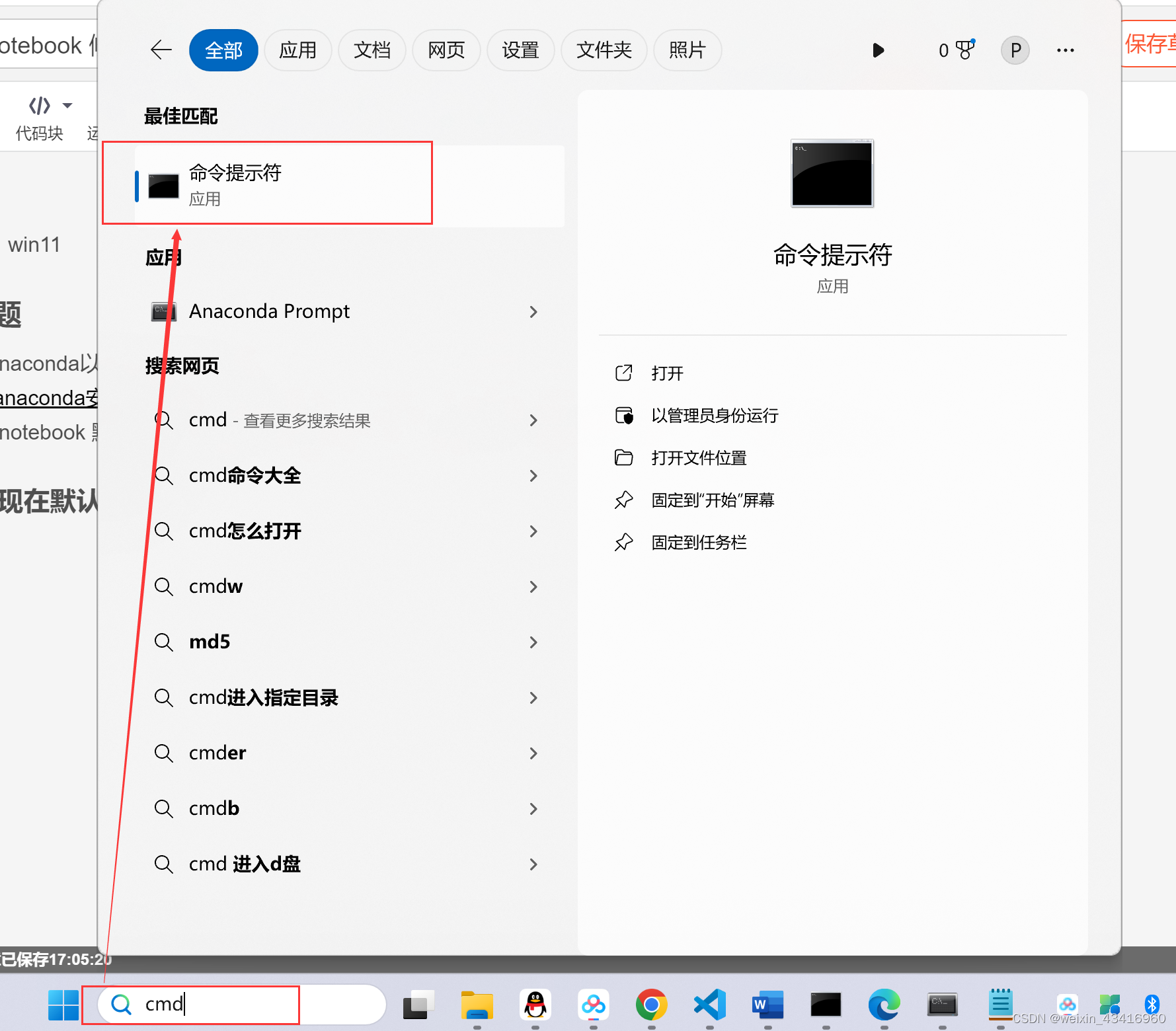This screenshot has width=1176, height=1031.
Task: Open 代码块 dropdown in background editor
Action: (x=67, y=106)
